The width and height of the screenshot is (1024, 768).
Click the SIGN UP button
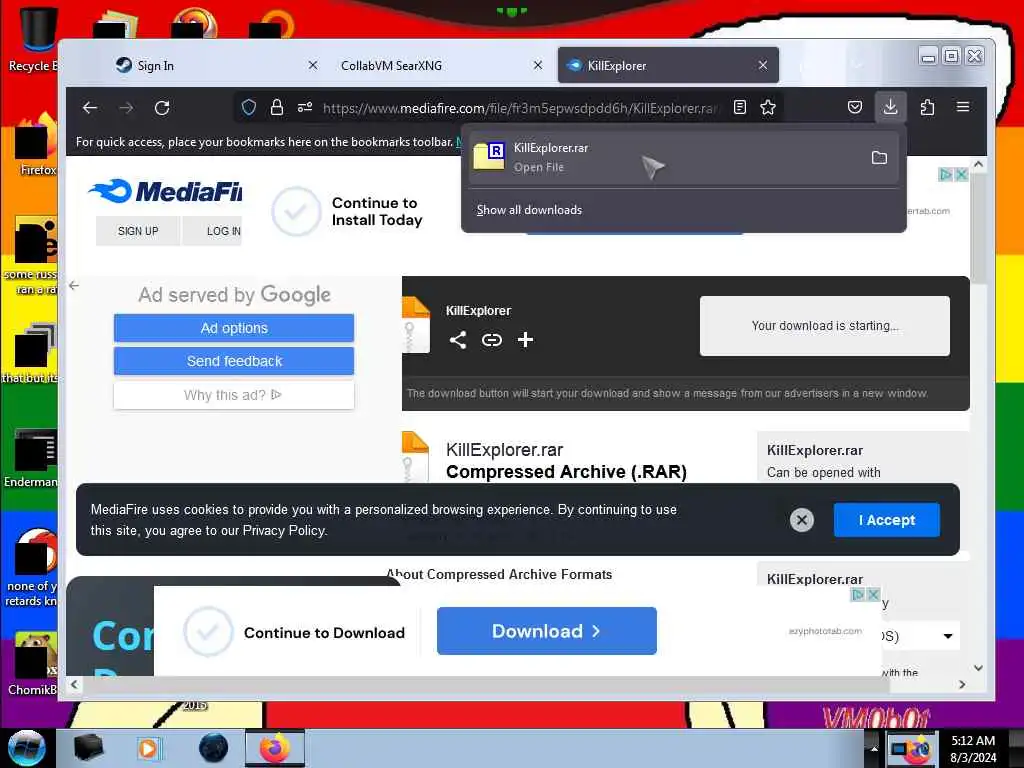click(138, 231)
